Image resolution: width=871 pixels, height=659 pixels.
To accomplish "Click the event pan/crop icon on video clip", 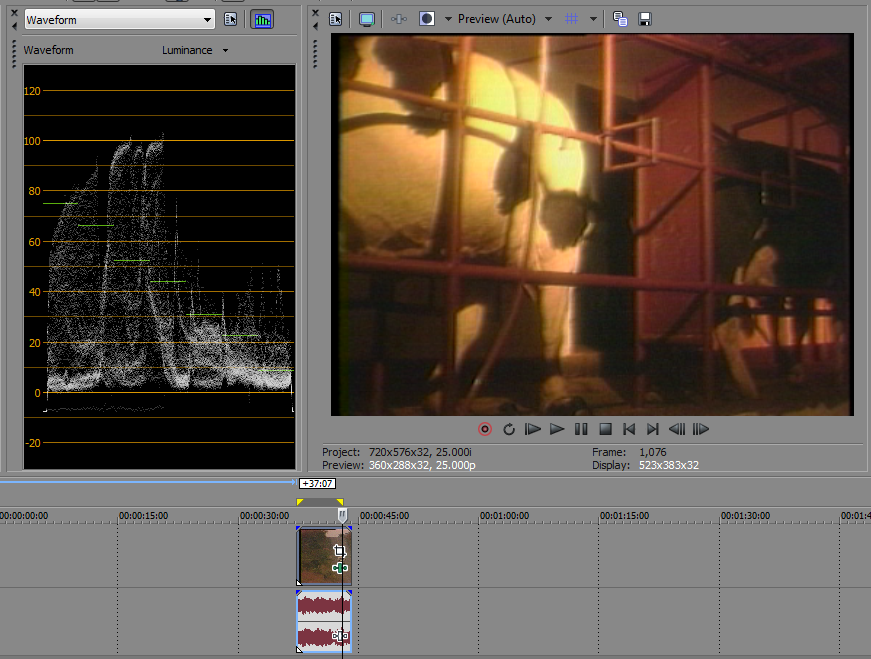I will 340,551.
